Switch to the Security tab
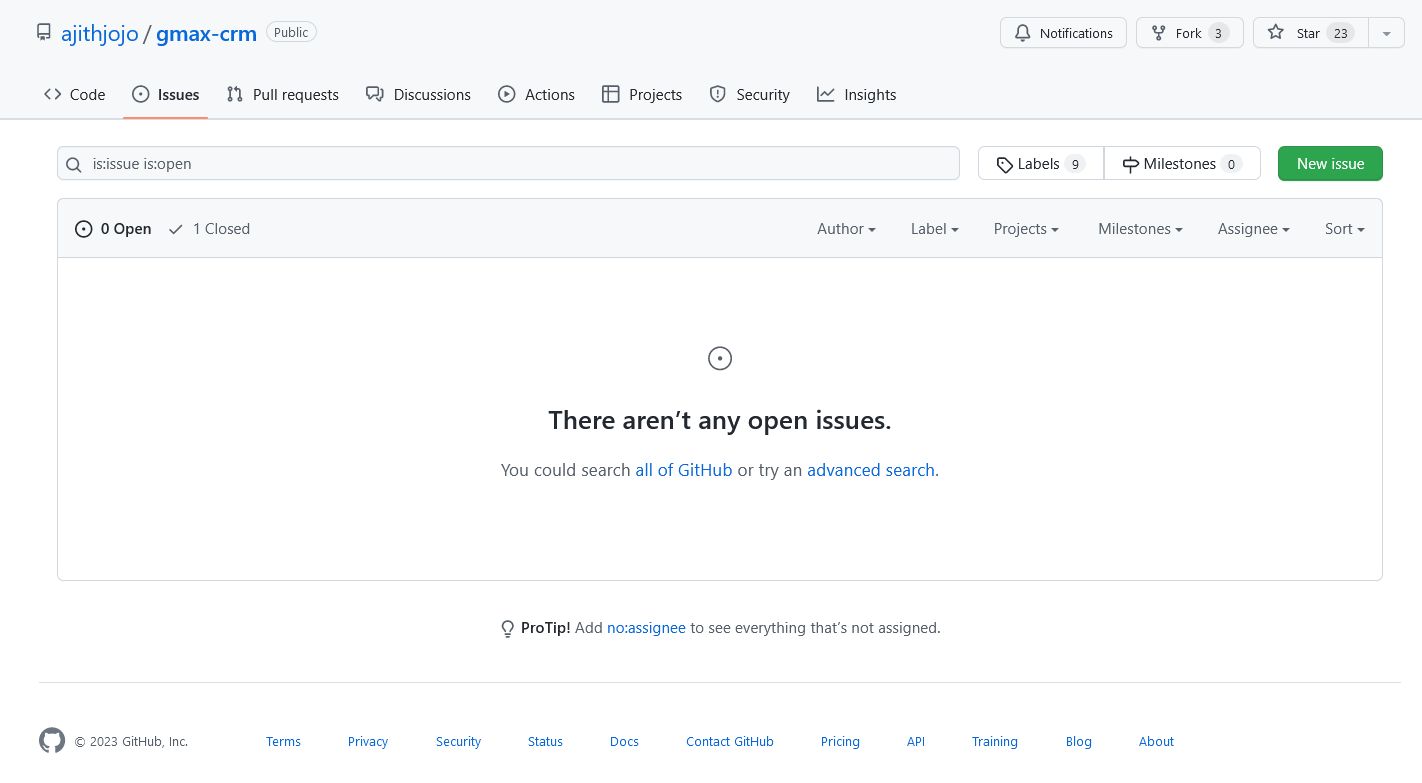Screen dimensions: 1422x783 coord(749,95)
